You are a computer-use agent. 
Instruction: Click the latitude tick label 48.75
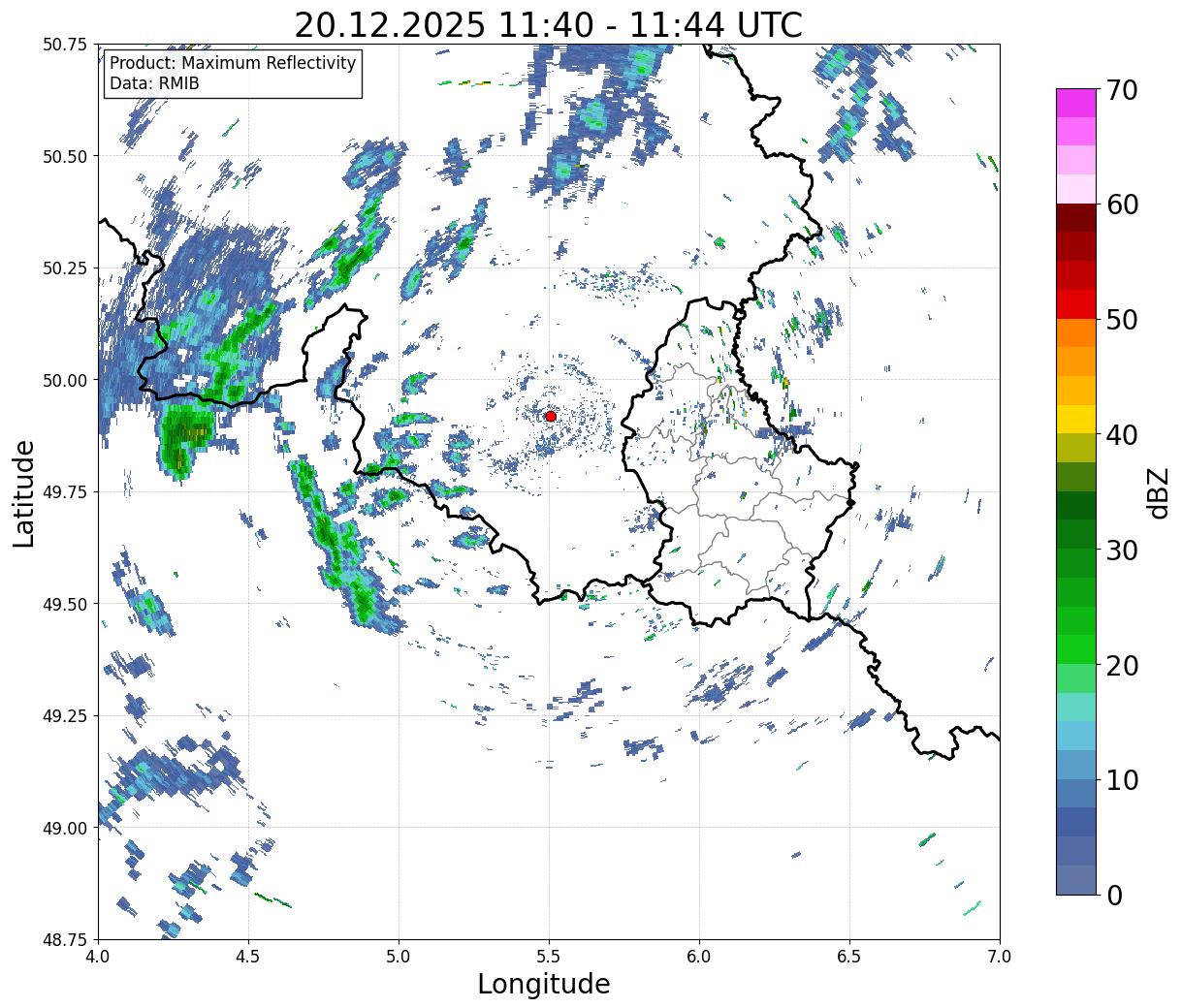pos(65,939)
